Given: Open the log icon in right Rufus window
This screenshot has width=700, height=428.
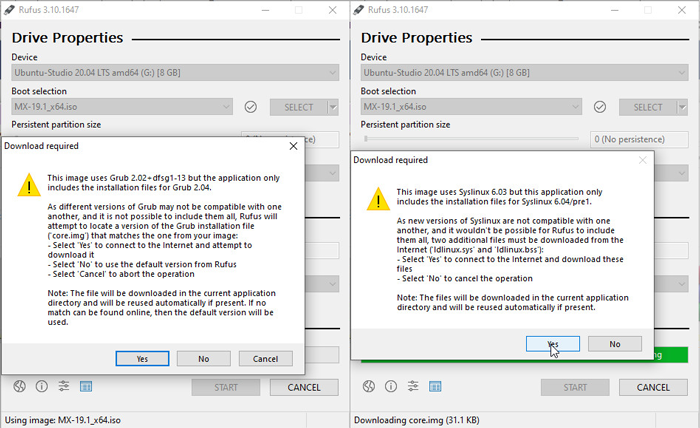Looking at the screenshot, I should click(x=435, y=386).
